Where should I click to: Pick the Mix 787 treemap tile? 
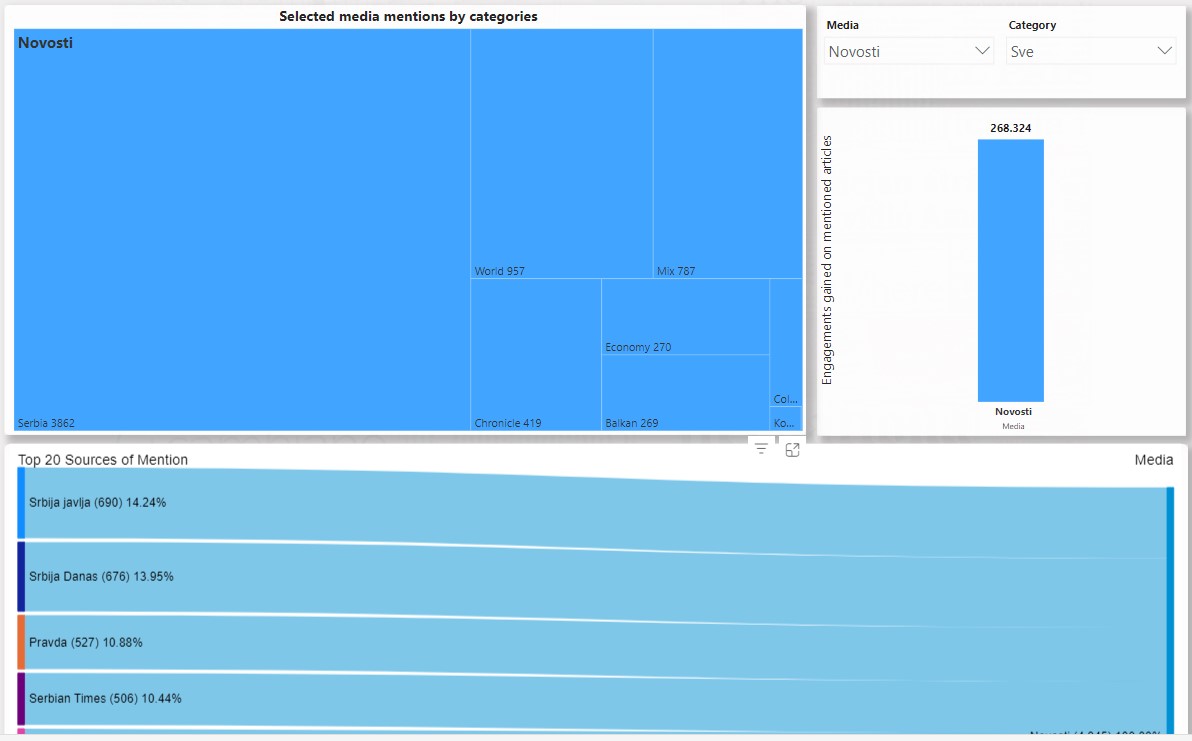(728, 154)
